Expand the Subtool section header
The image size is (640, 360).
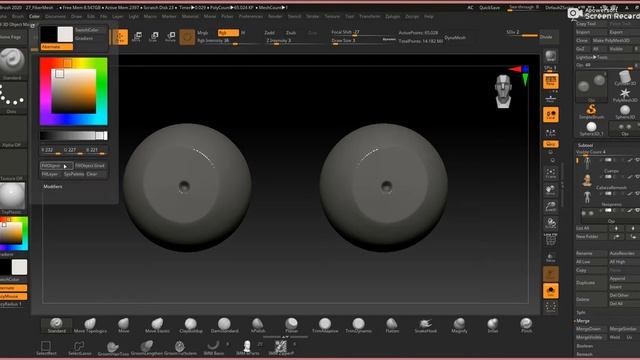click(585, 145)
